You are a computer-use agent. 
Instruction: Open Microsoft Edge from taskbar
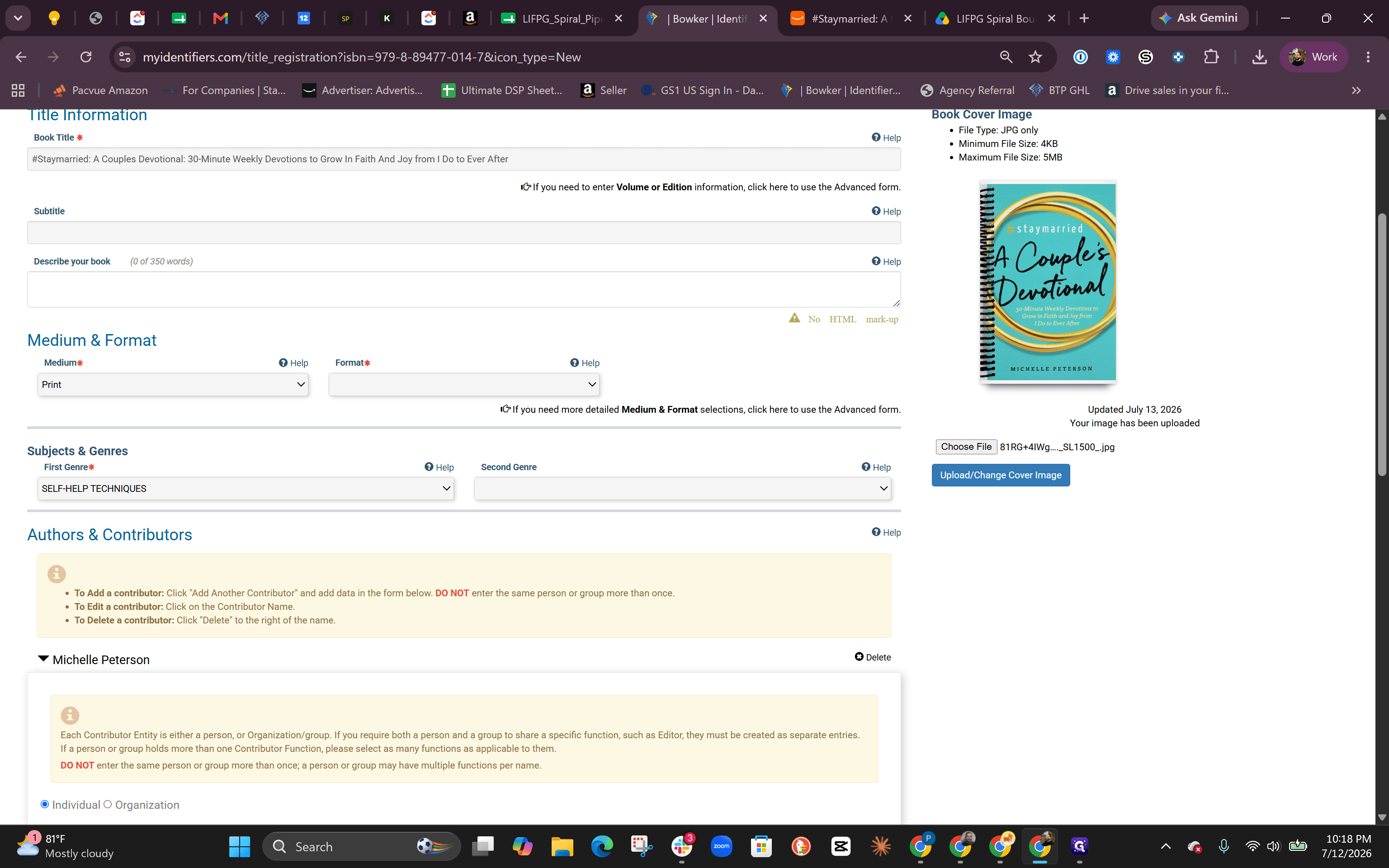click(x=601, y=846)
